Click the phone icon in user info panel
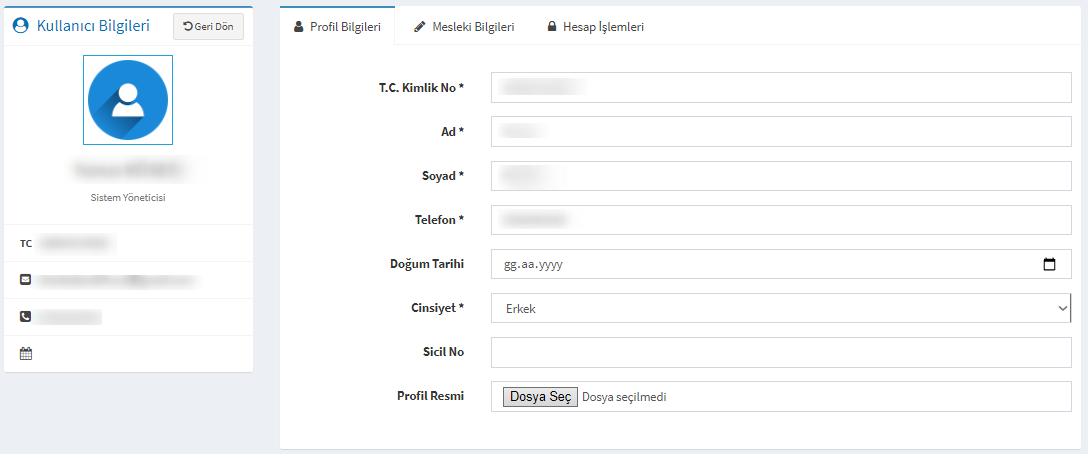This screenshot has height=454, width=1088. [x=26, y=317]
